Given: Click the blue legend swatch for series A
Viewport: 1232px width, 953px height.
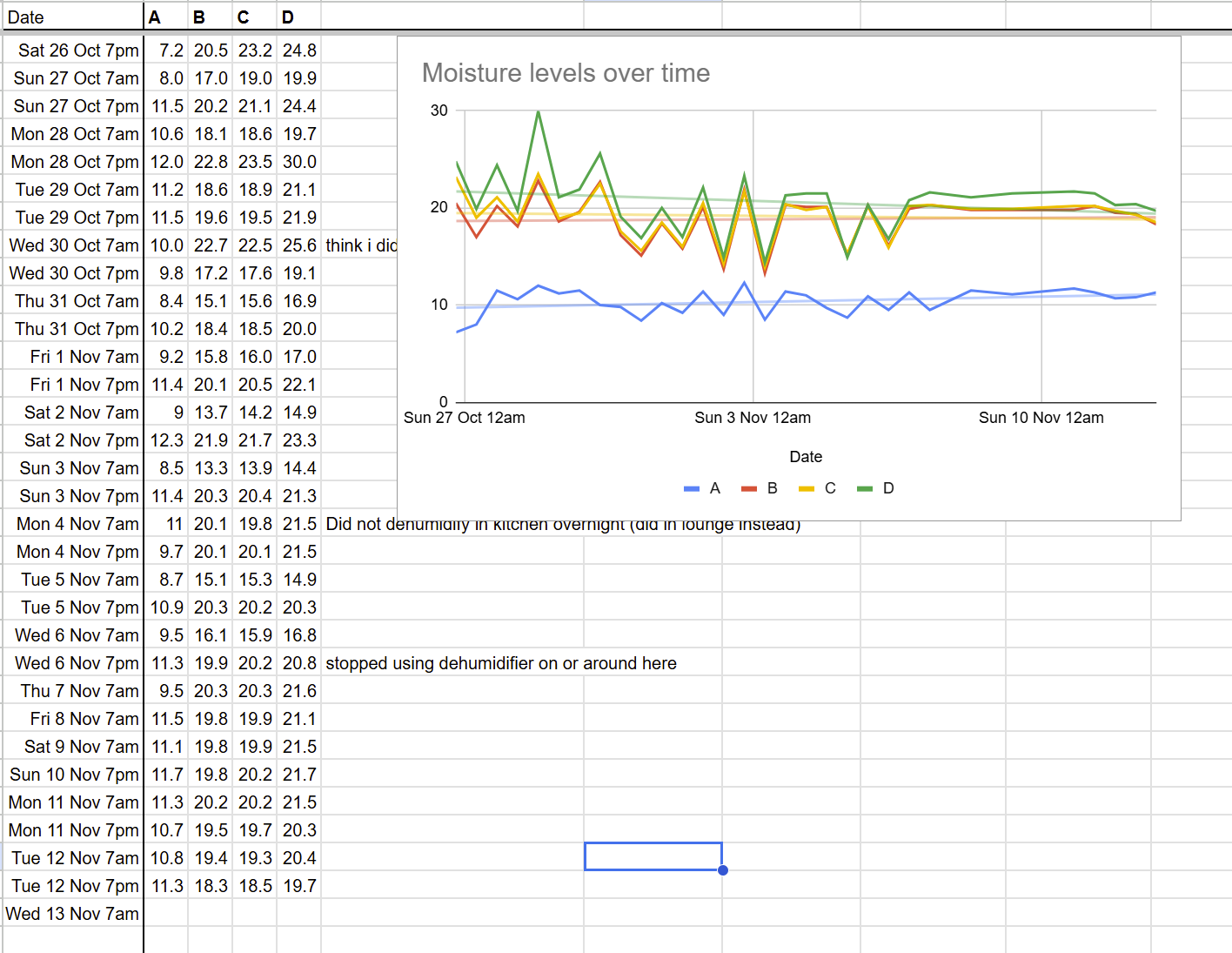Looking at the screenshot, I should [x=691, y=488].
